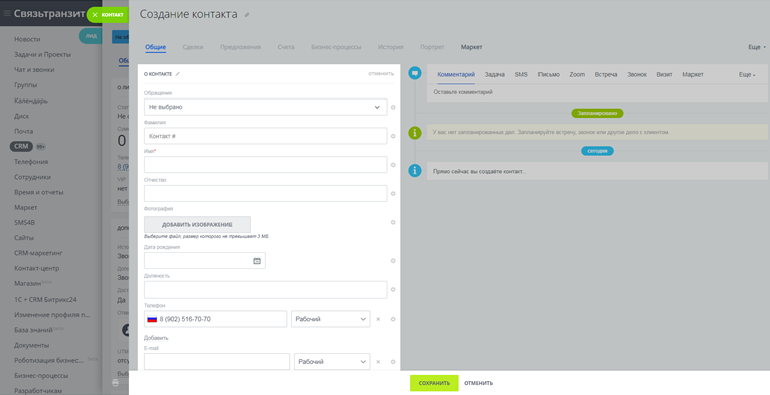Open the Маркет tab in contact header
Image resolution: width=770 pixels, height=395 pixels.
click(x=471, y=47)
